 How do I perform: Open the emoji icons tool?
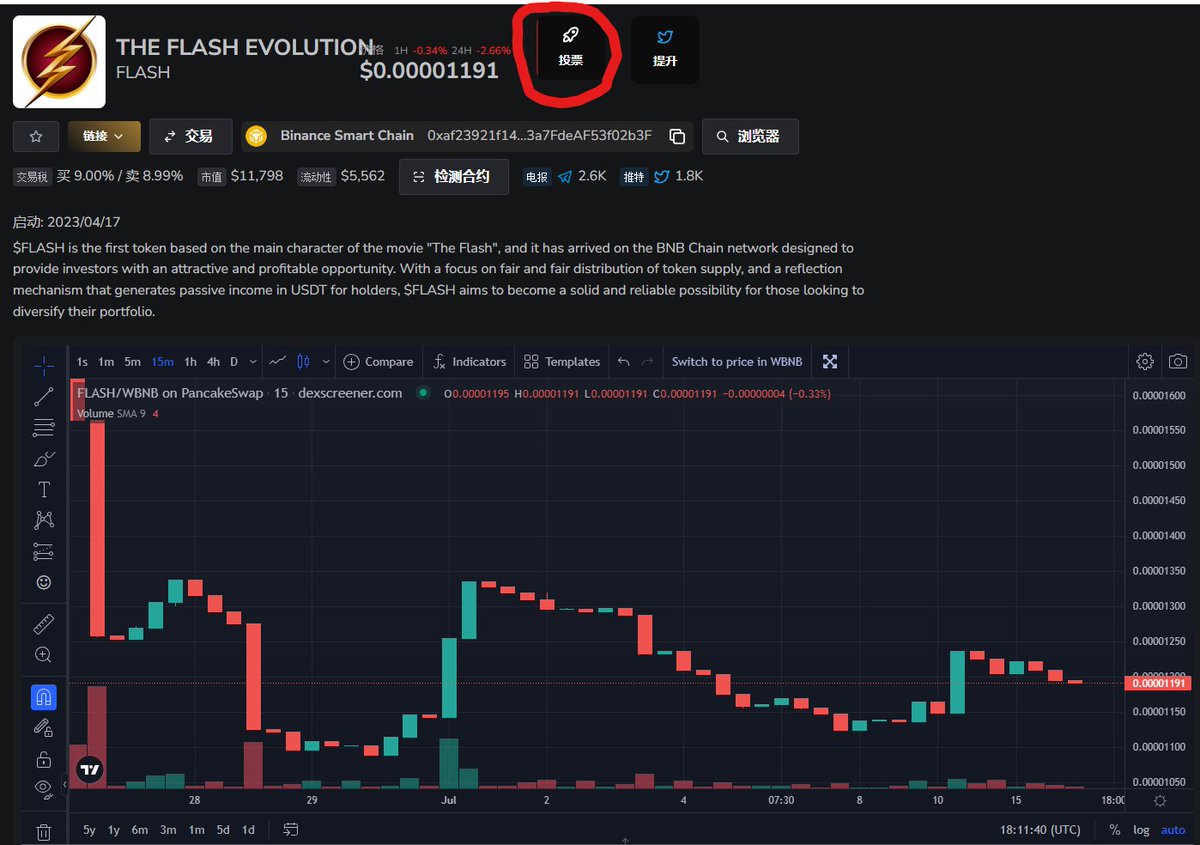click(x=44, y=582)
